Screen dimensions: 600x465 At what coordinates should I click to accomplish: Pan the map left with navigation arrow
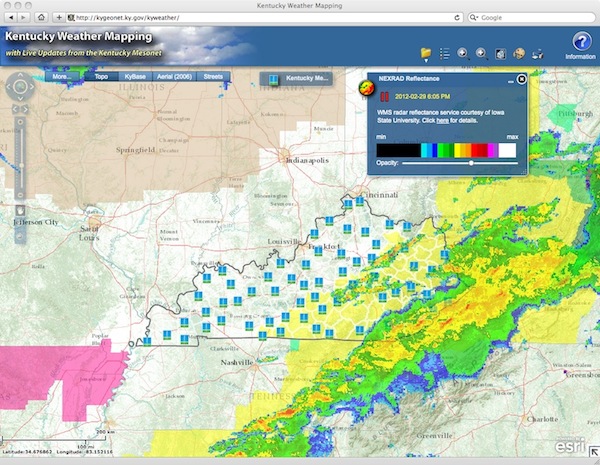click(9, 87)
